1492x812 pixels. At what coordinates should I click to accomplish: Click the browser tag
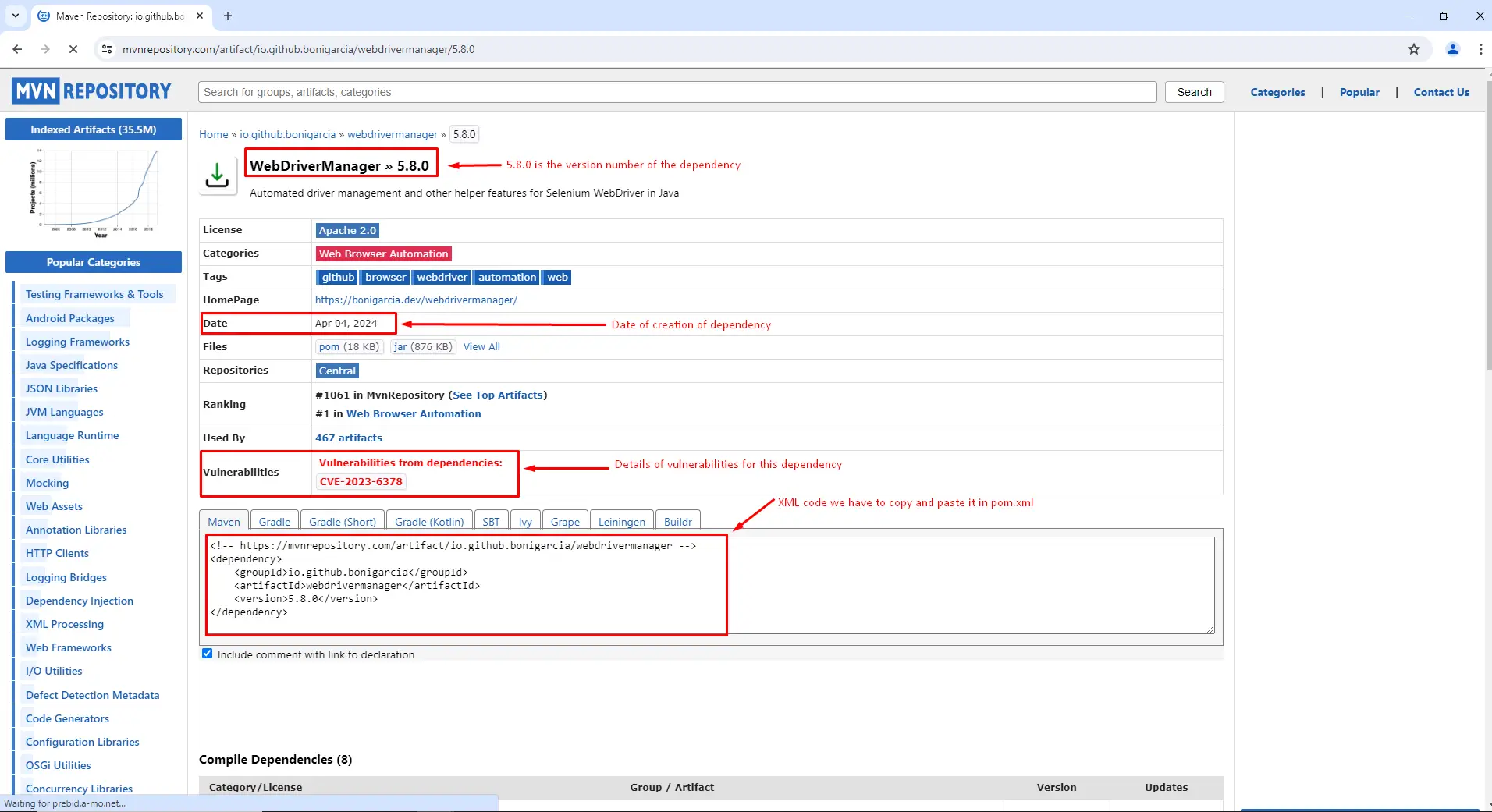pos(385,277)
